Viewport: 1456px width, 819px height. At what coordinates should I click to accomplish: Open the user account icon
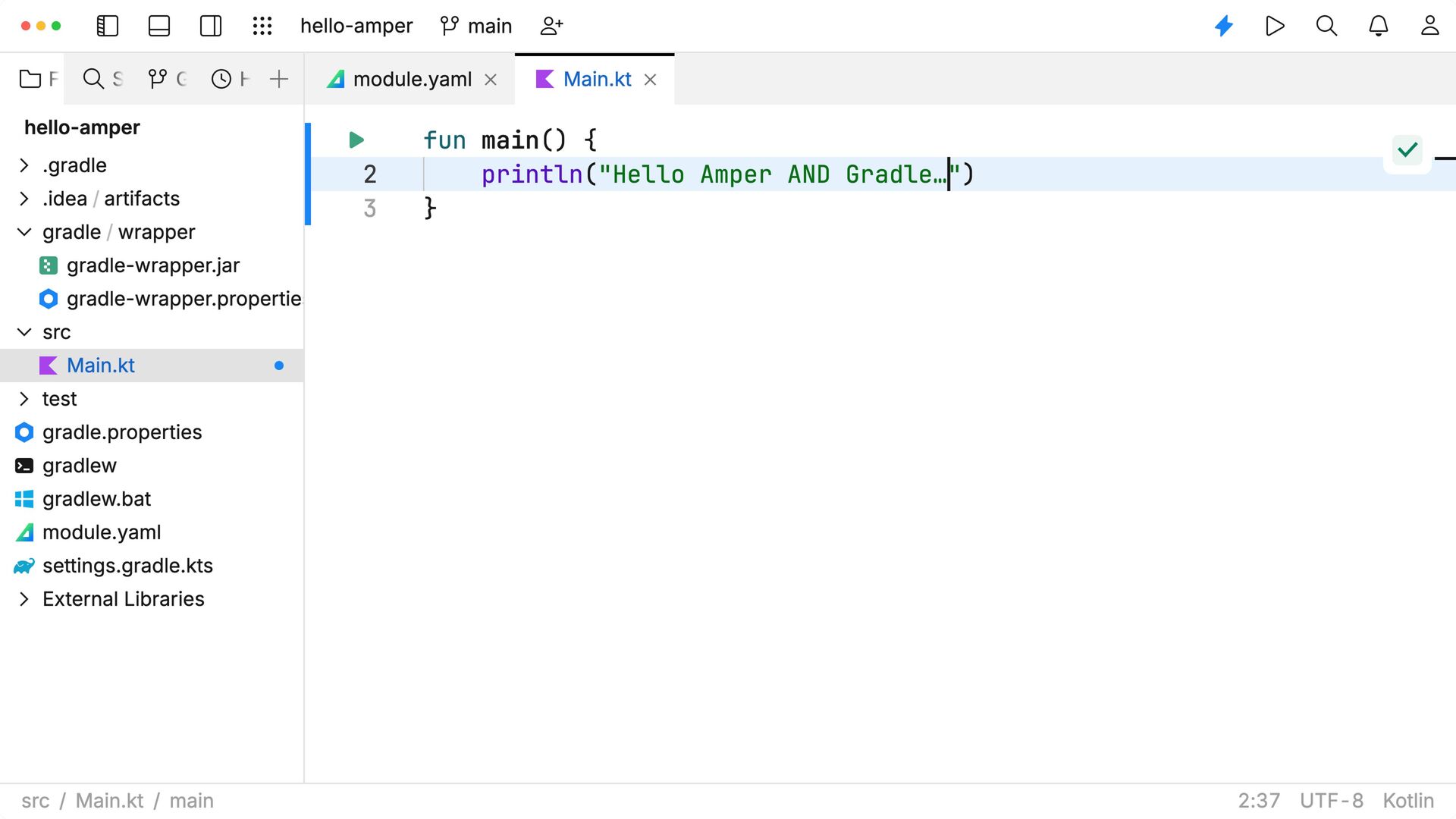(x=1429, y=26)
